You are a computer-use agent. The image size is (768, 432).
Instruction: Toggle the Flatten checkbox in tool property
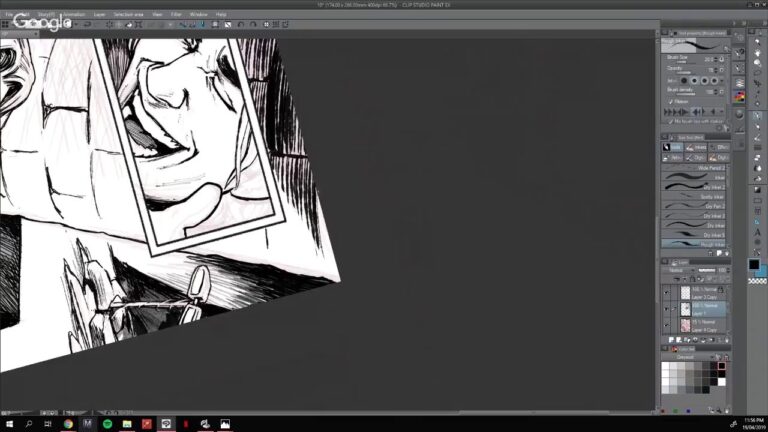pyautogui.click(x=671, y=101)
